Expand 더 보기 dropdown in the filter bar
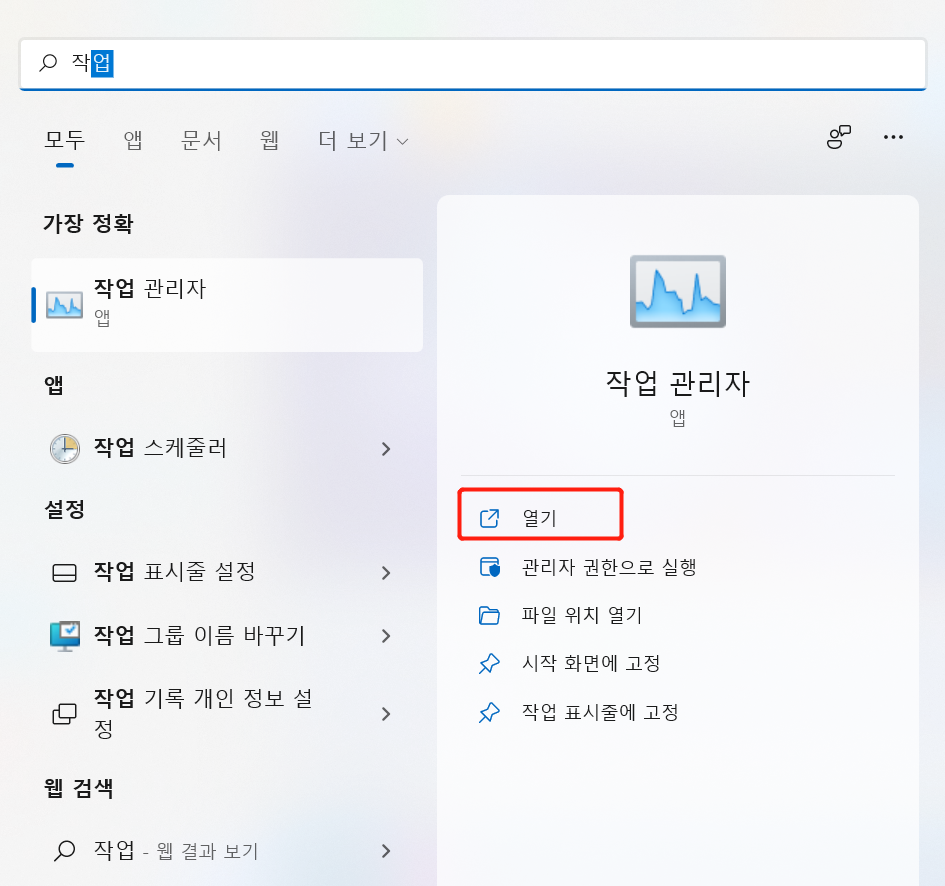The width and height of the screenshot is (945, 886). [x=362, y=141]
